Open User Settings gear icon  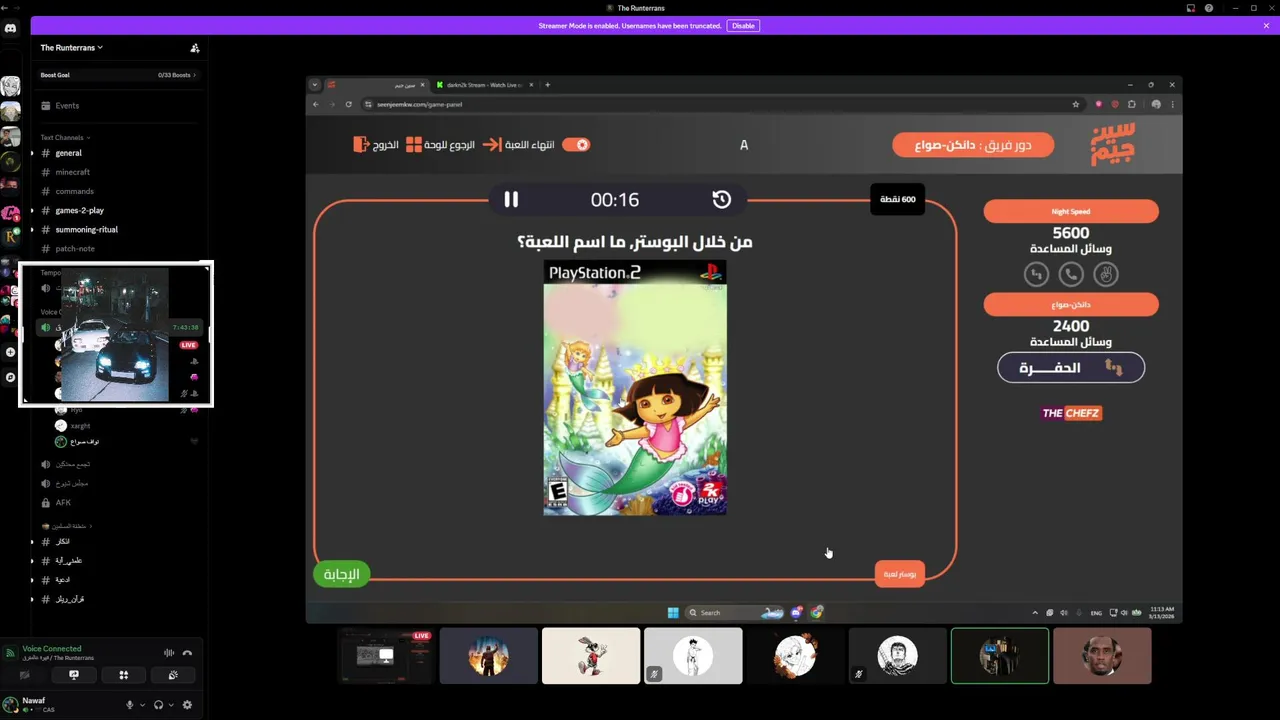[x=187, y=705]
